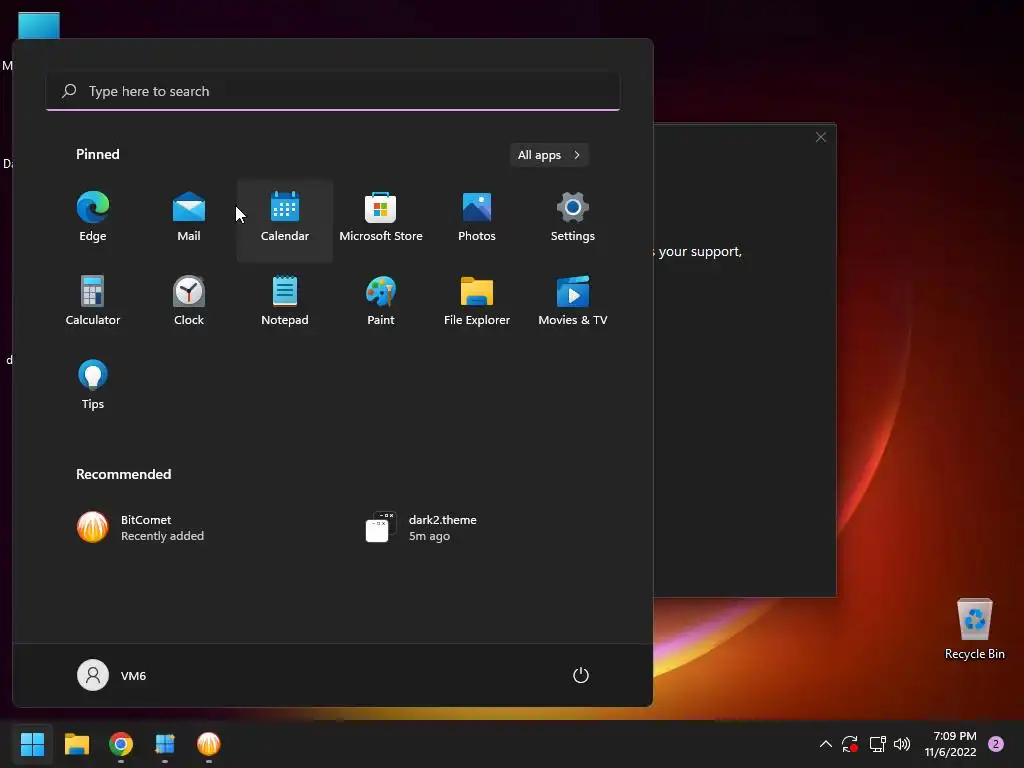Screen dimensions: 1024x768
Task: Click the 'Recently added' text under BitComet
Action: click(162, 536)
